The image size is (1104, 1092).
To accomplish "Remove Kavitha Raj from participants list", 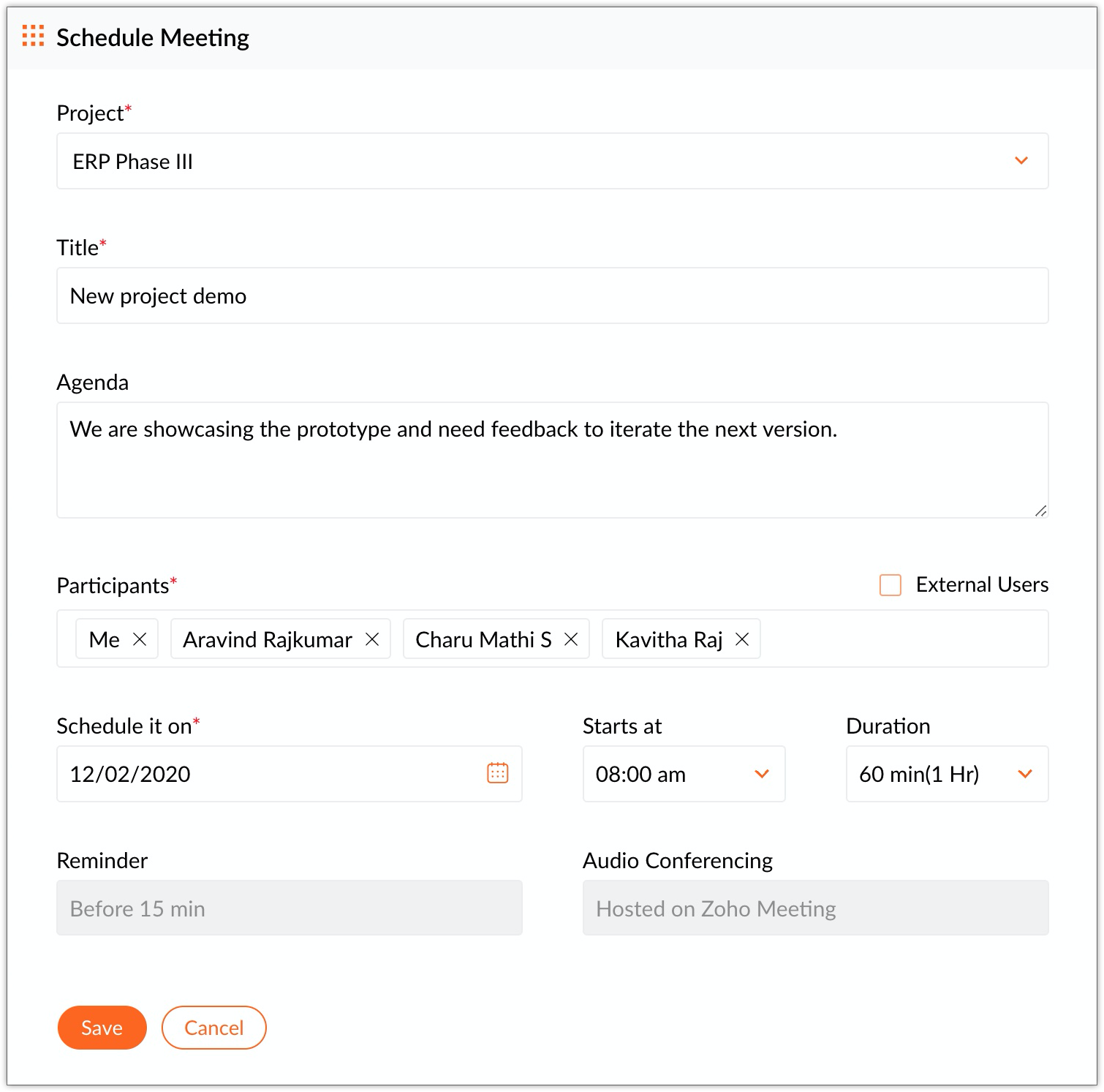I will tap(742, 639).
